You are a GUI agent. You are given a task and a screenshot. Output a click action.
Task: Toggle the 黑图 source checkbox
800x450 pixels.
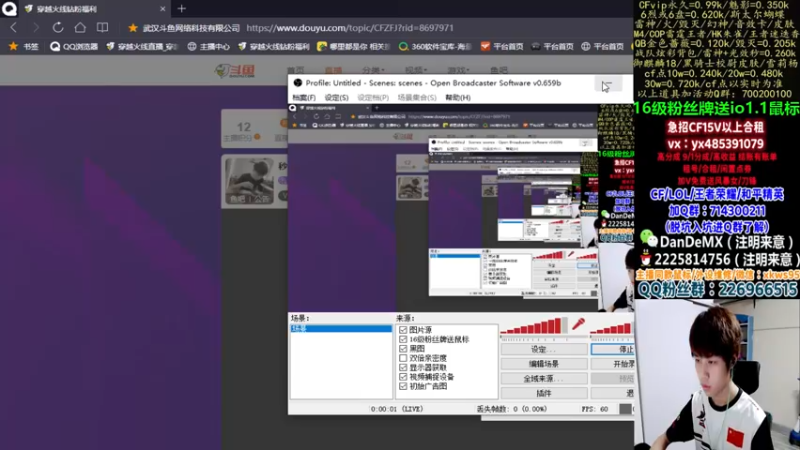pos(403,348)
